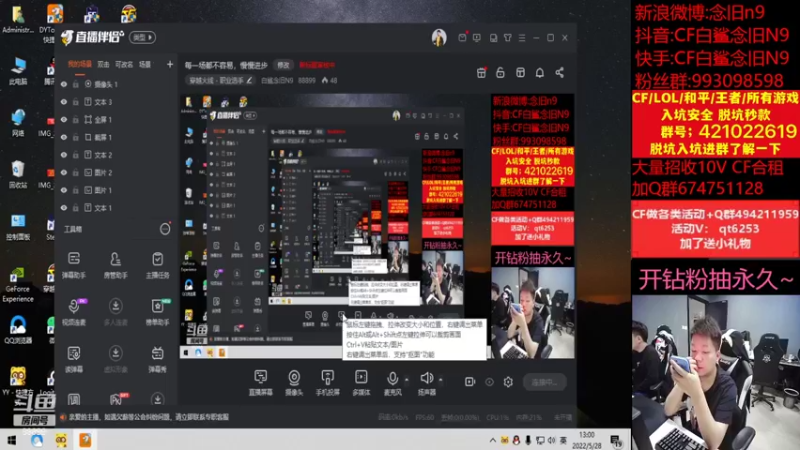Hide the 文本 2 source
The image size is (800, 450).
click(x=64, y=155)
